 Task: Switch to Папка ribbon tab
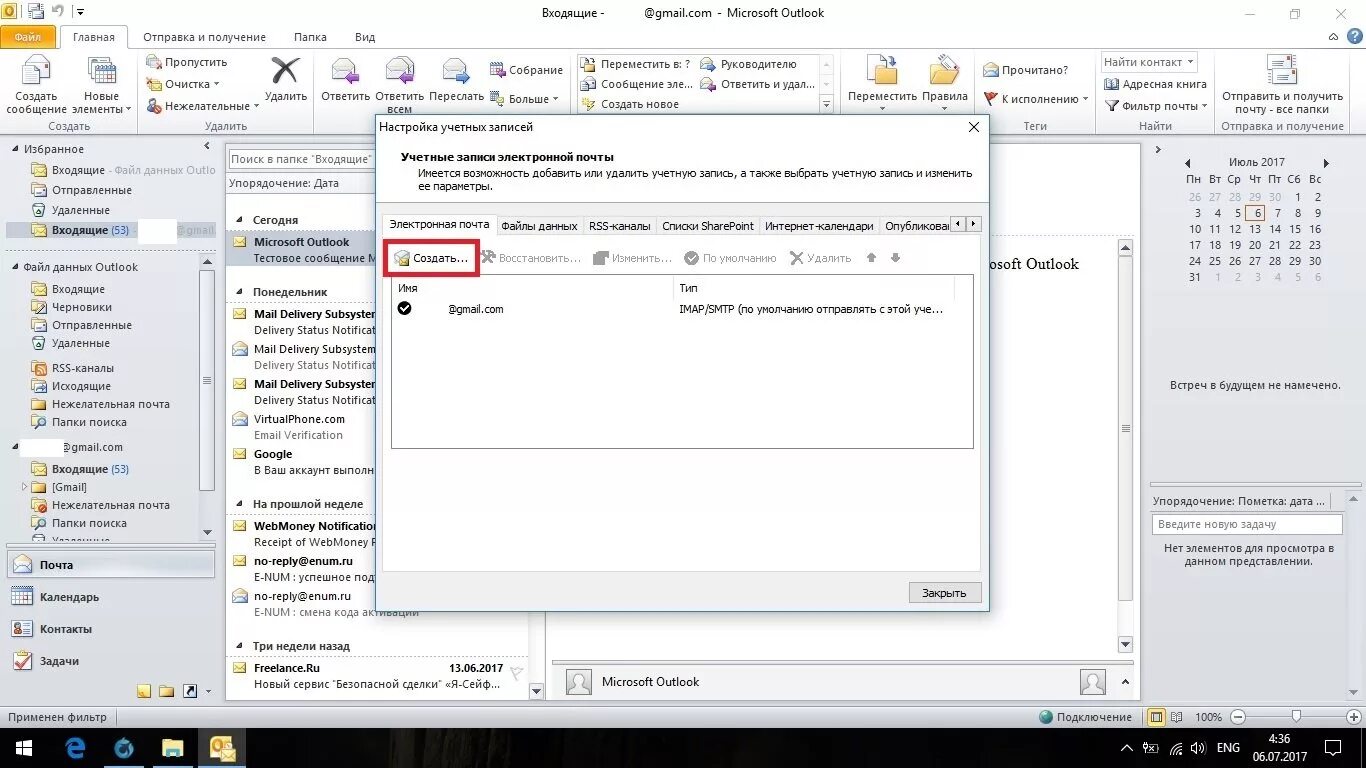(310, 37)
